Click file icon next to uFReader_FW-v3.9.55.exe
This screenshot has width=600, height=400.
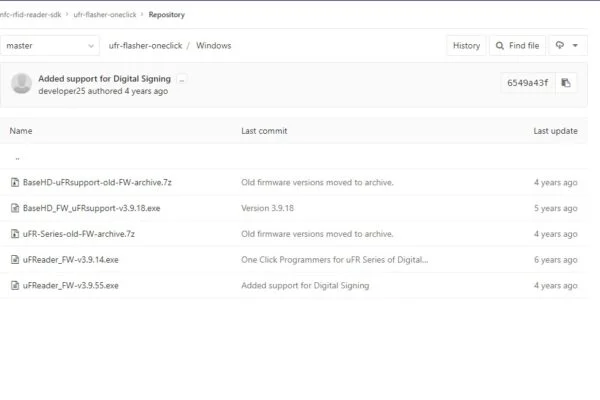pyautogui.click(x=15, y=285)
